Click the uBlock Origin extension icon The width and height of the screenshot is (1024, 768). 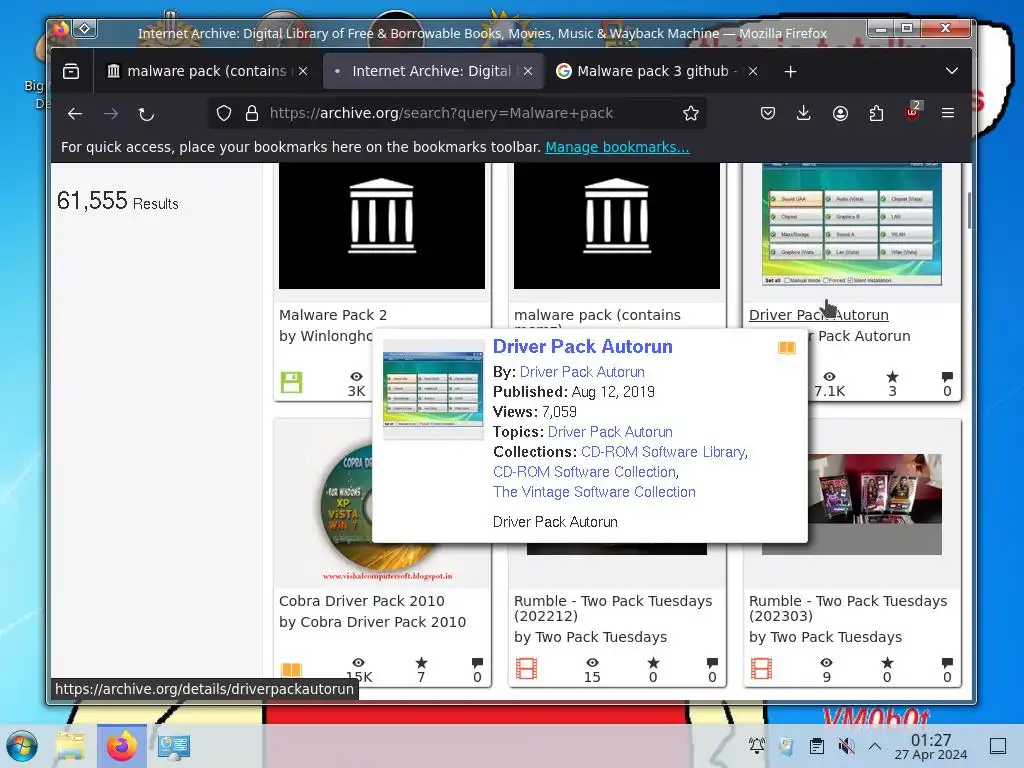(x=912, y=112)
